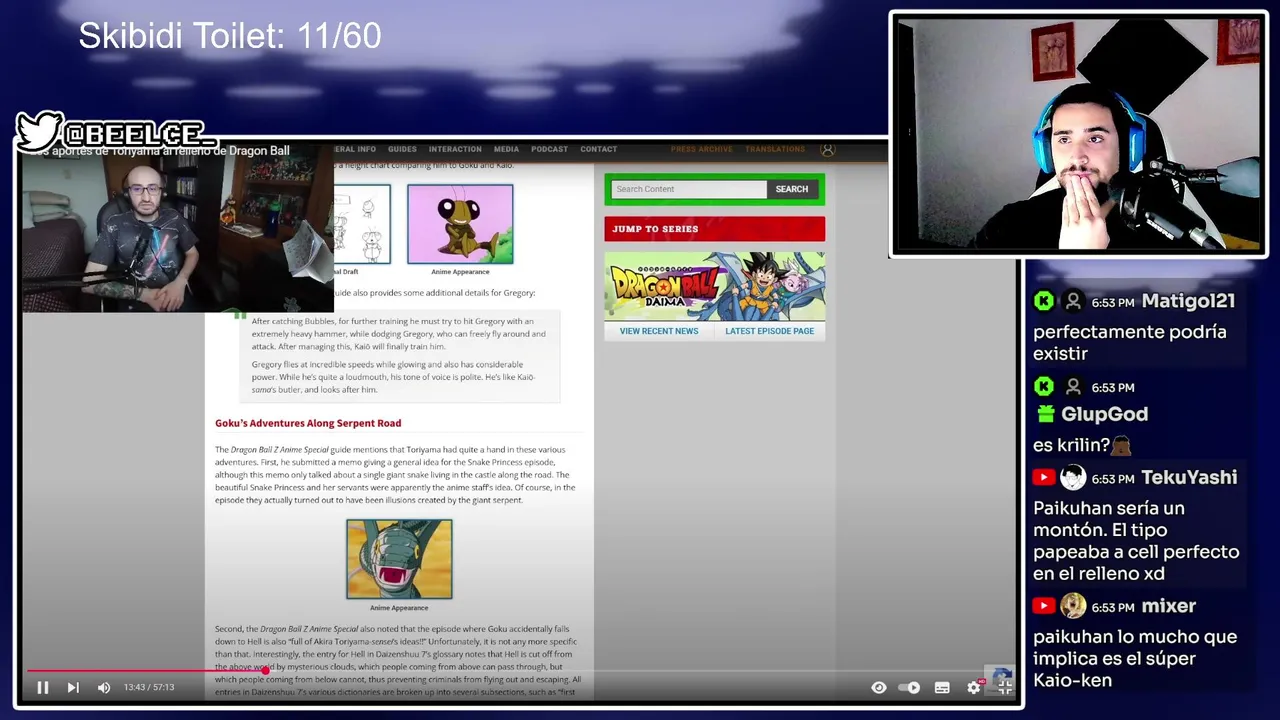
Task: Toggle subtitles with the captions icon
Action: tap(942, 687)
